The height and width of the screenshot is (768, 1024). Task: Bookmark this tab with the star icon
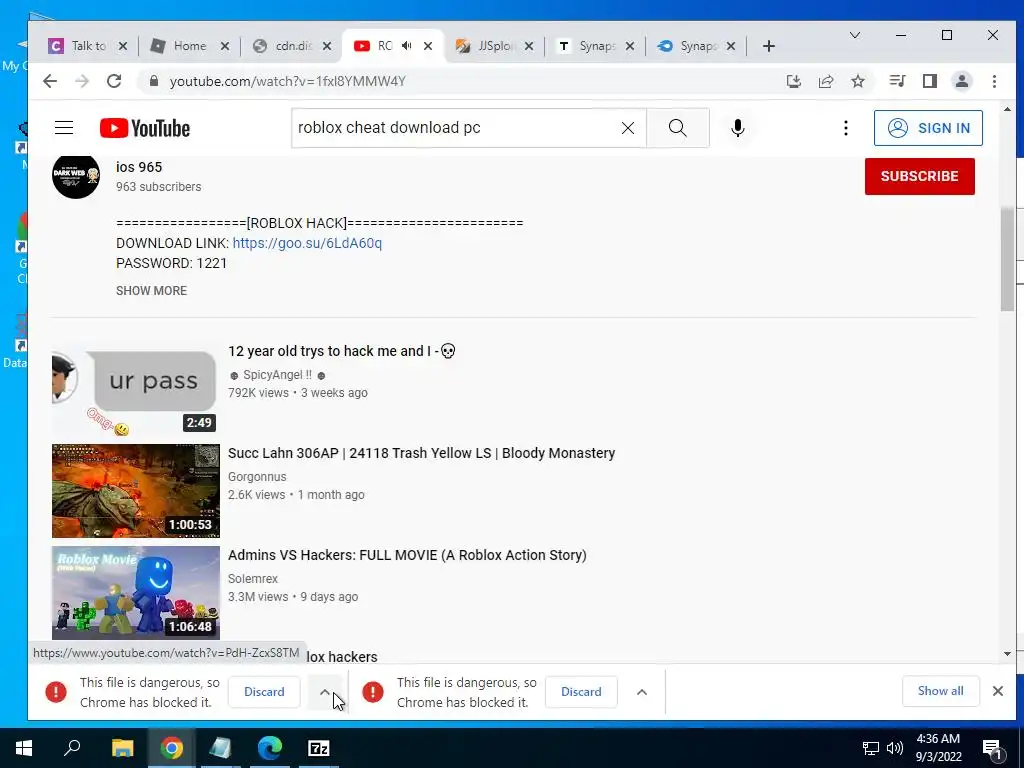pyautogui.click(x=857, y=81)
